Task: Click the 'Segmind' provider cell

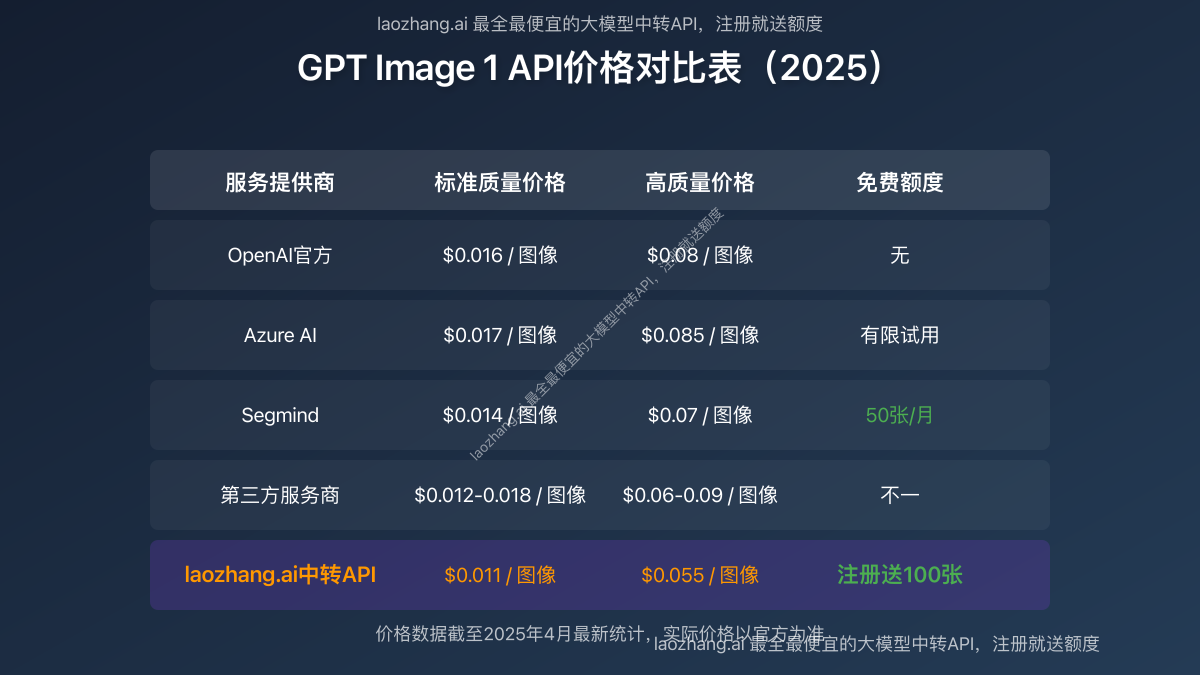Action: pyautogui.click(x=280, y=415)
